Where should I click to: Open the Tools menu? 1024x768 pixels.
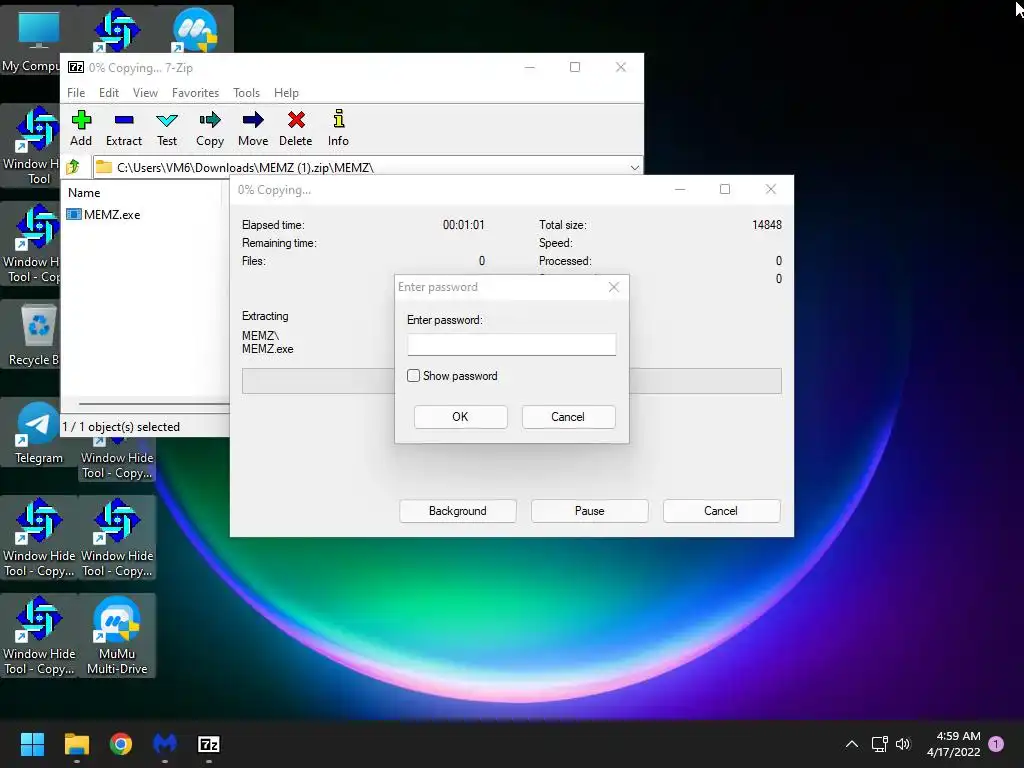(246, 93)
